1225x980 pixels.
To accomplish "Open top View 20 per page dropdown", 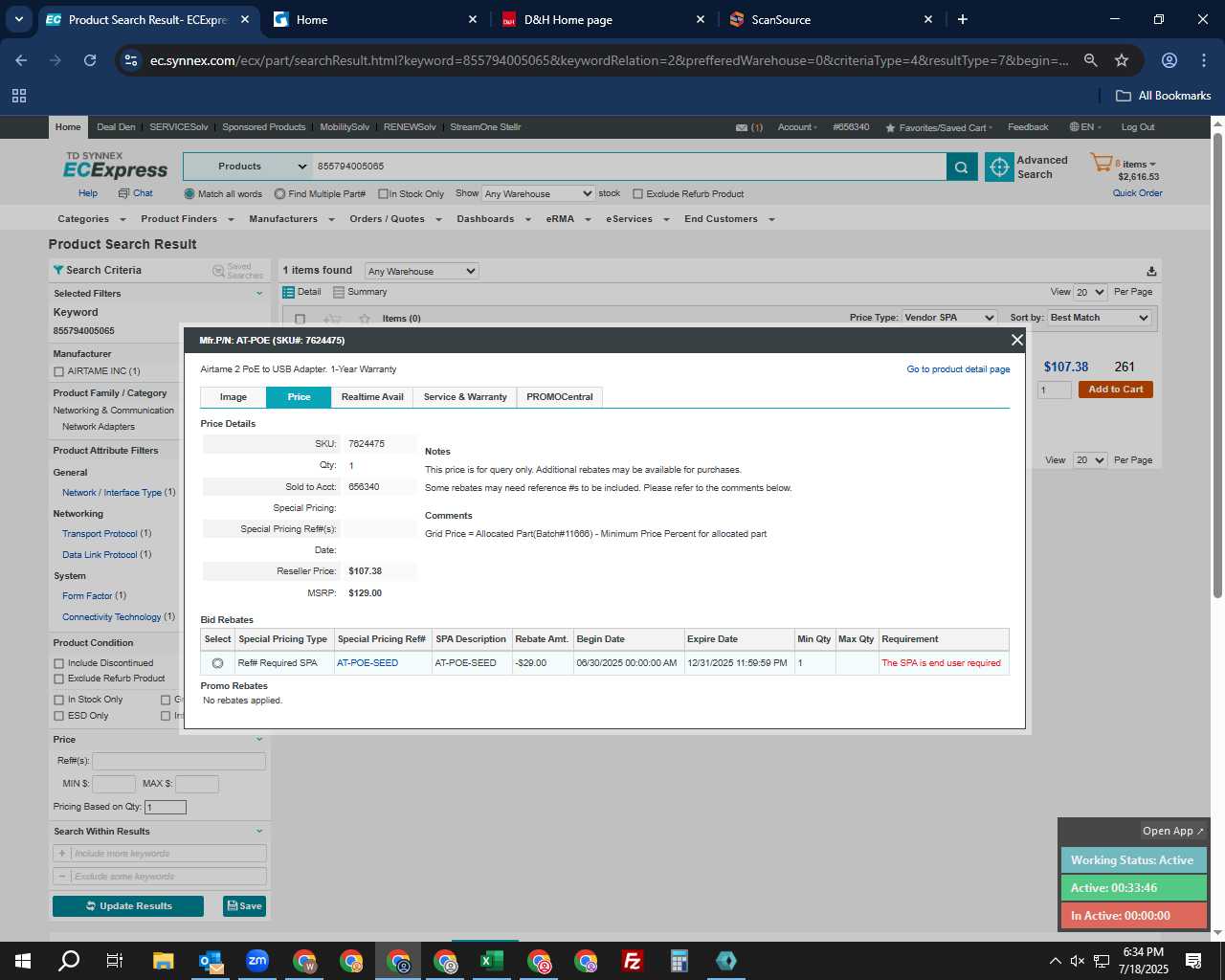I will click(x=1090, y=292).
